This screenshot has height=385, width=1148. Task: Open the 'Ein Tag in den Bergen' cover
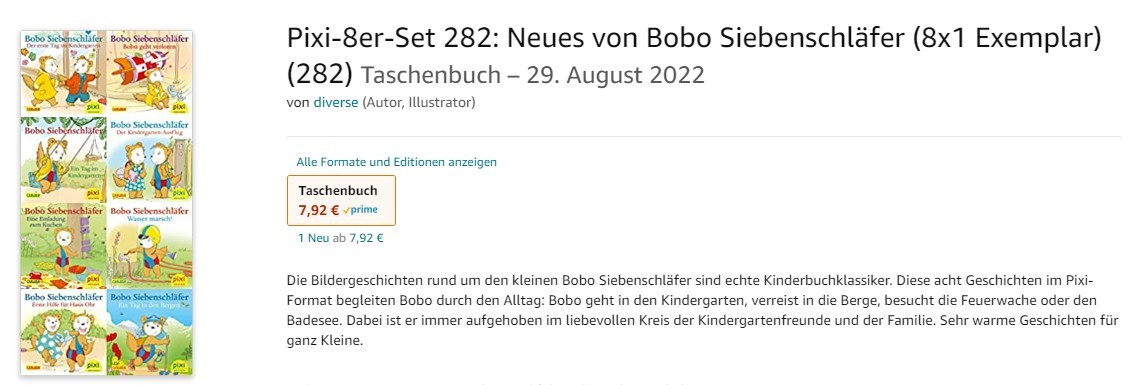coord(149,332)
